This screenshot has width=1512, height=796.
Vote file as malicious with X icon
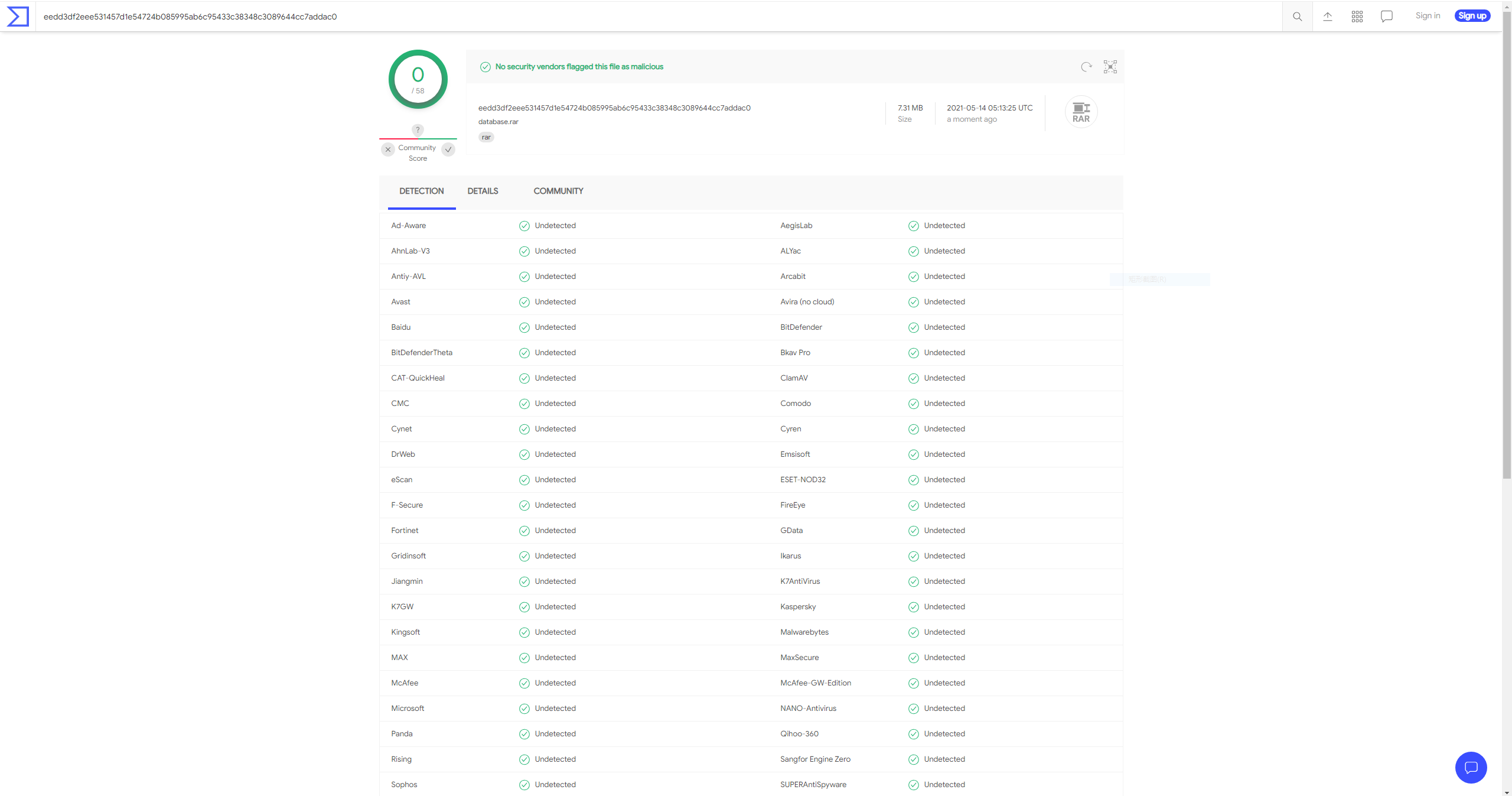point(388,150)
